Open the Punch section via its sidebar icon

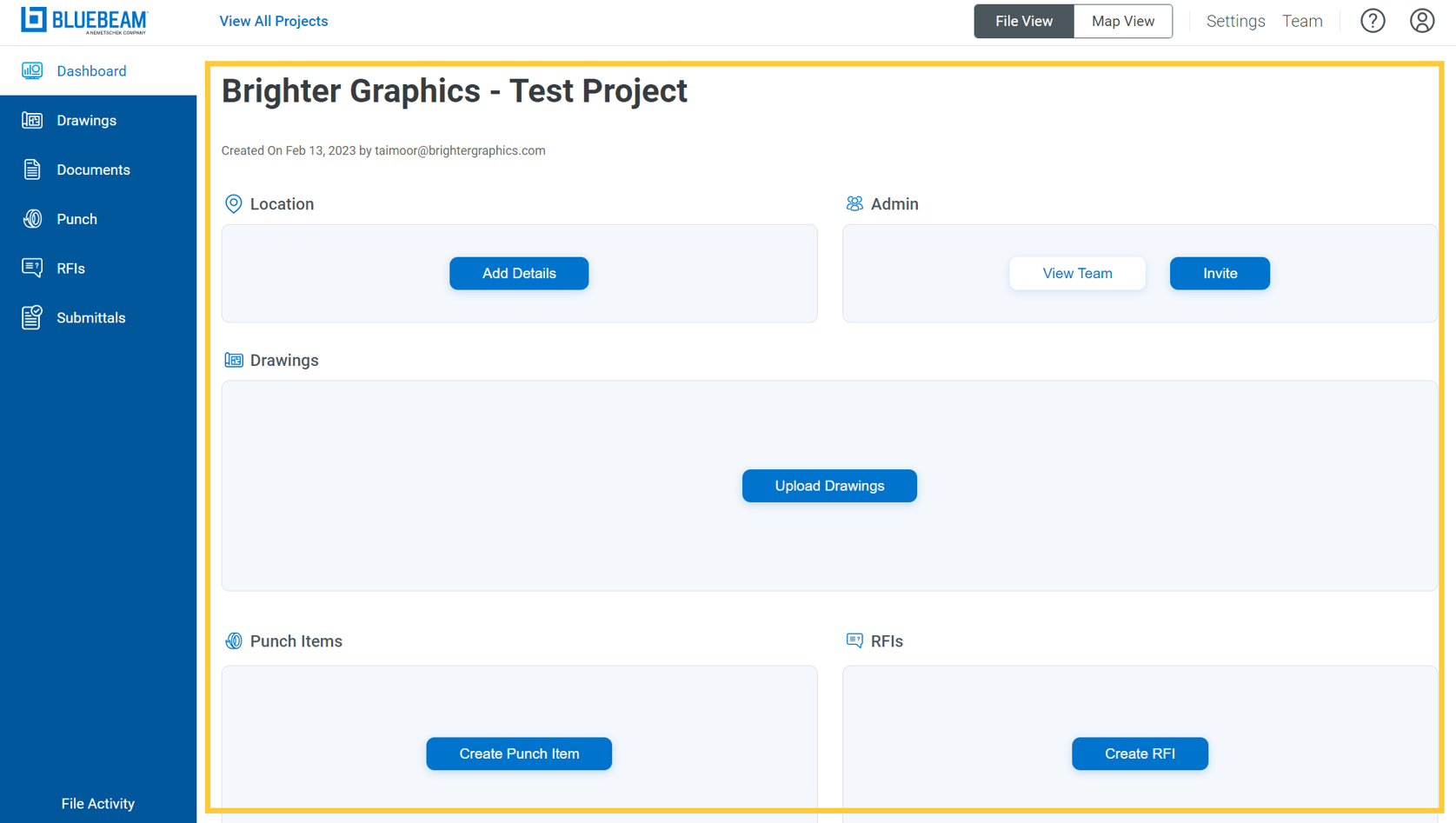click(32, 219)
